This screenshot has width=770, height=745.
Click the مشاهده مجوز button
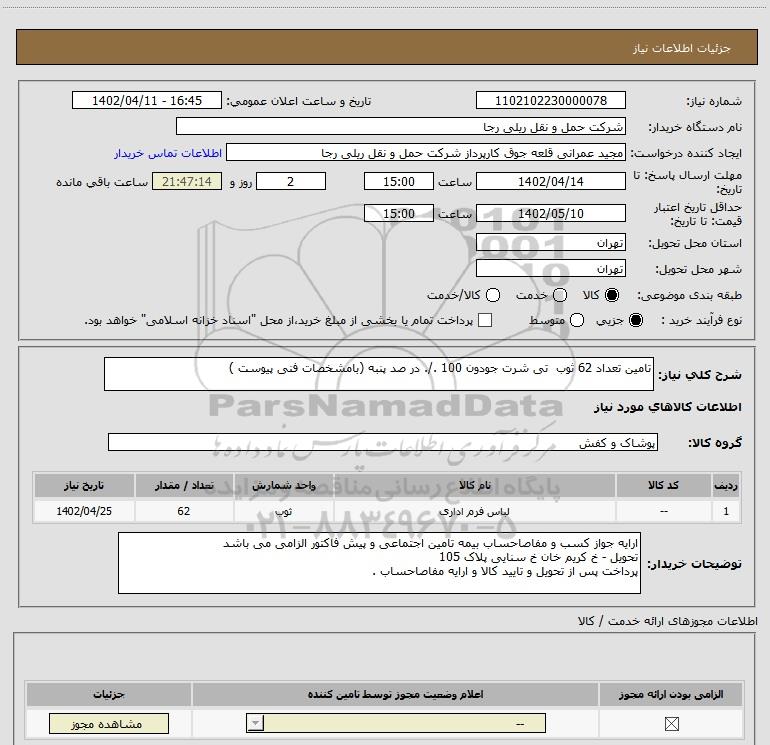(x=109, y=724)
